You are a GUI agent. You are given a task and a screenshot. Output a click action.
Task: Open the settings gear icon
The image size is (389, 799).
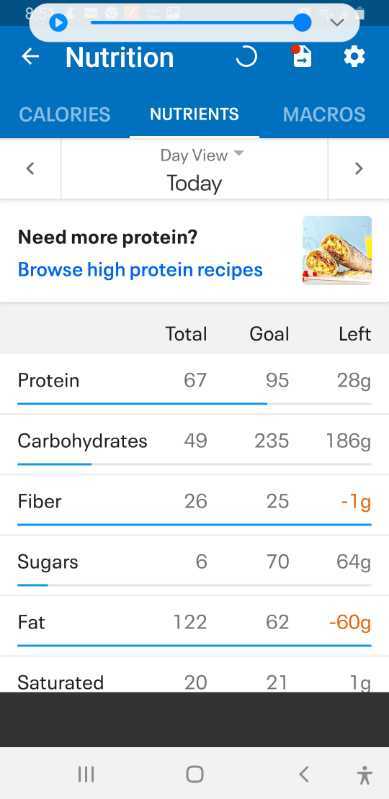354,57
